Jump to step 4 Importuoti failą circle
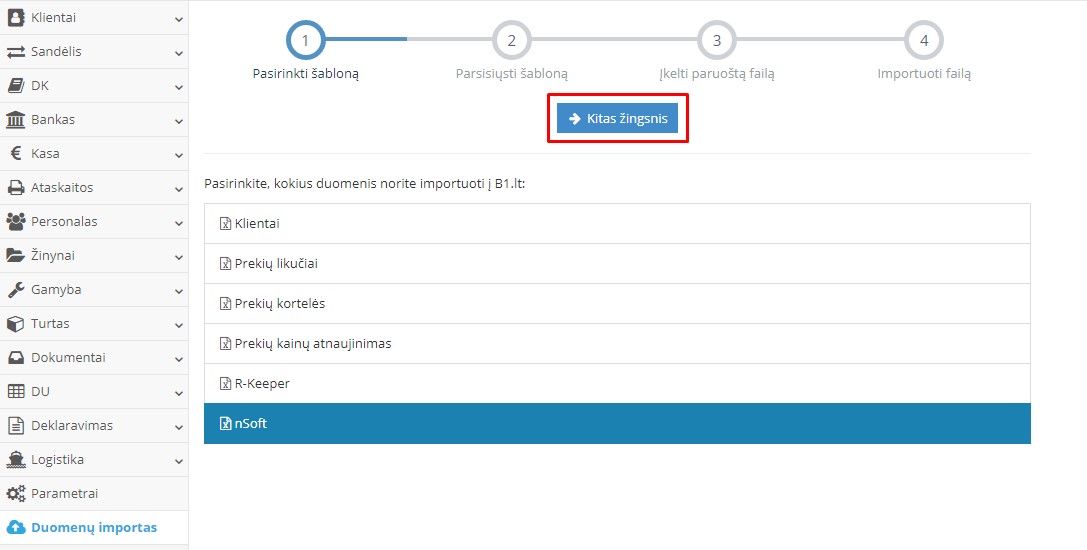 point(923,41)
